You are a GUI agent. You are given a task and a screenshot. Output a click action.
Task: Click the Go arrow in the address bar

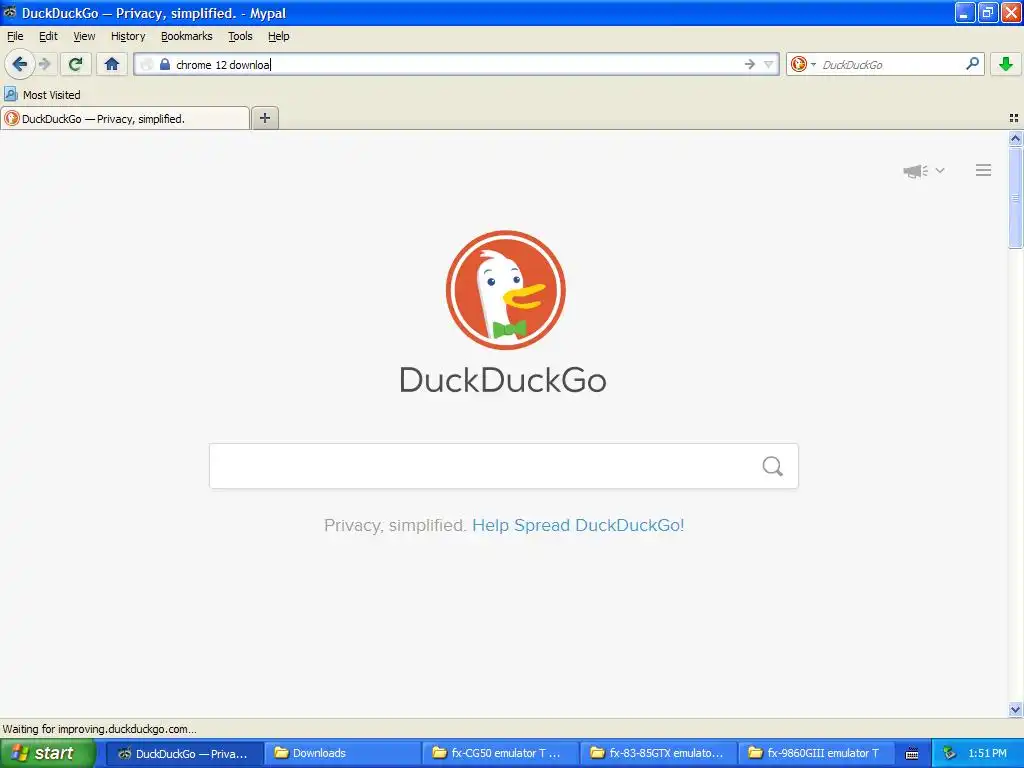(749, 64)
